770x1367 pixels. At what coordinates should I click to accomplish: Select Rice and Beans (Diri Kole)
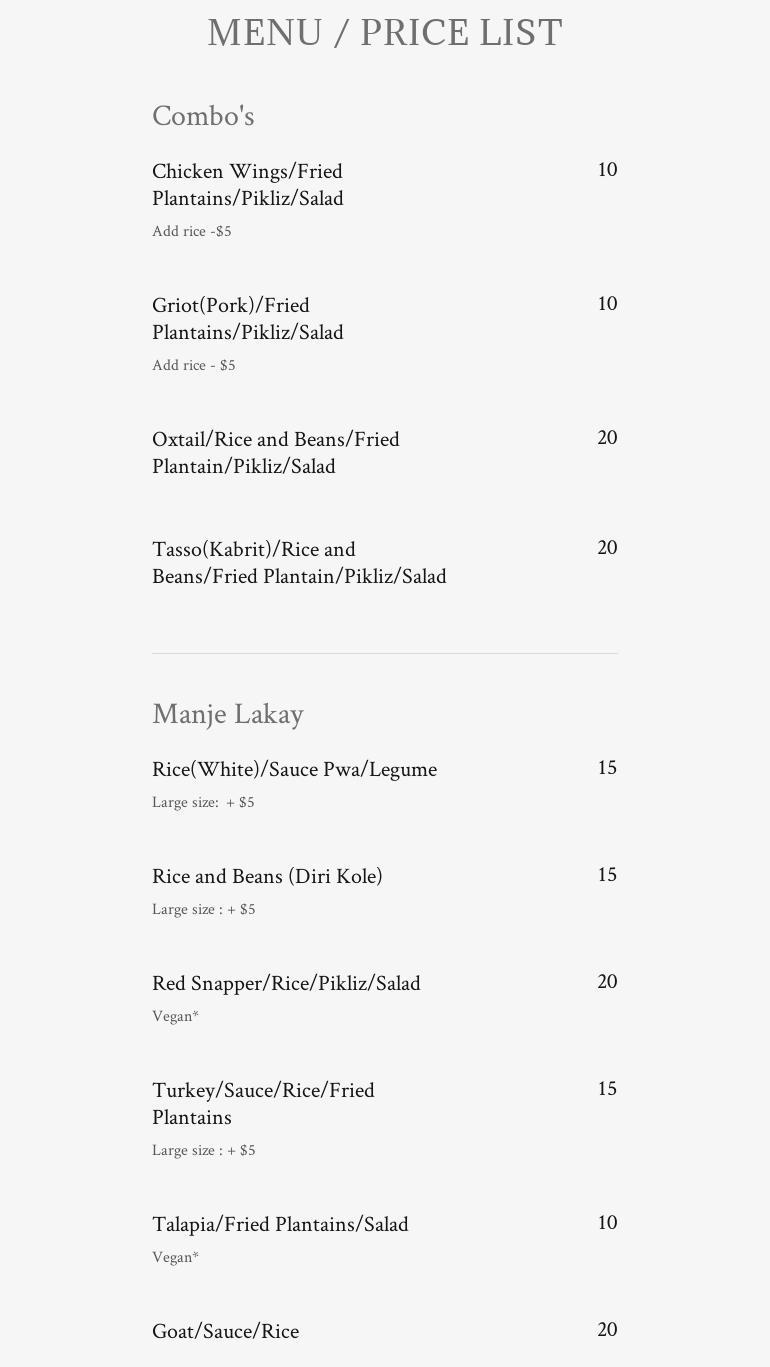(x=267, y=876)
